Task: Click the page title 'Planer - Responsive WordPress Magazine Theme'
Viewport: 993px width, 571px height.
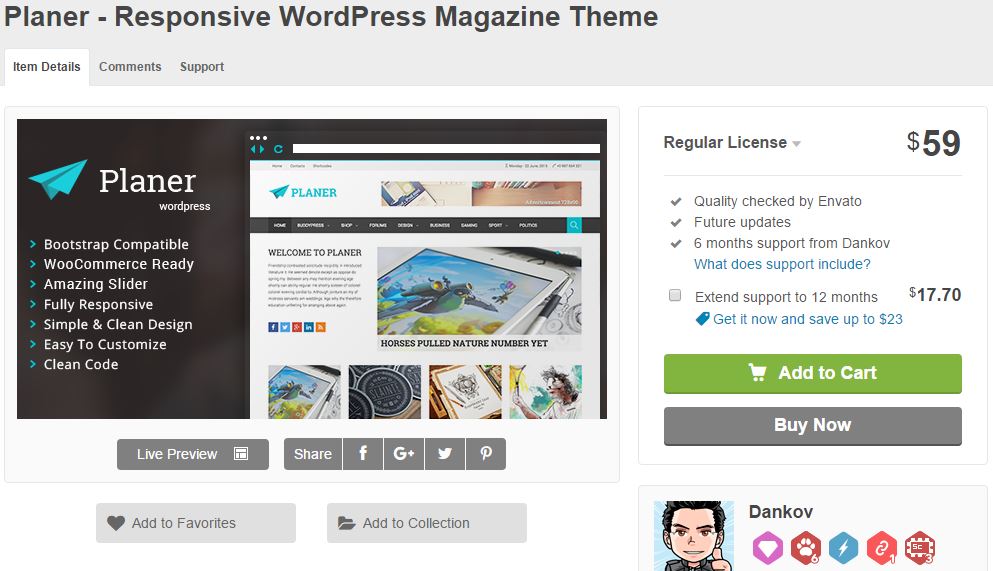Action: click(331, 16)
